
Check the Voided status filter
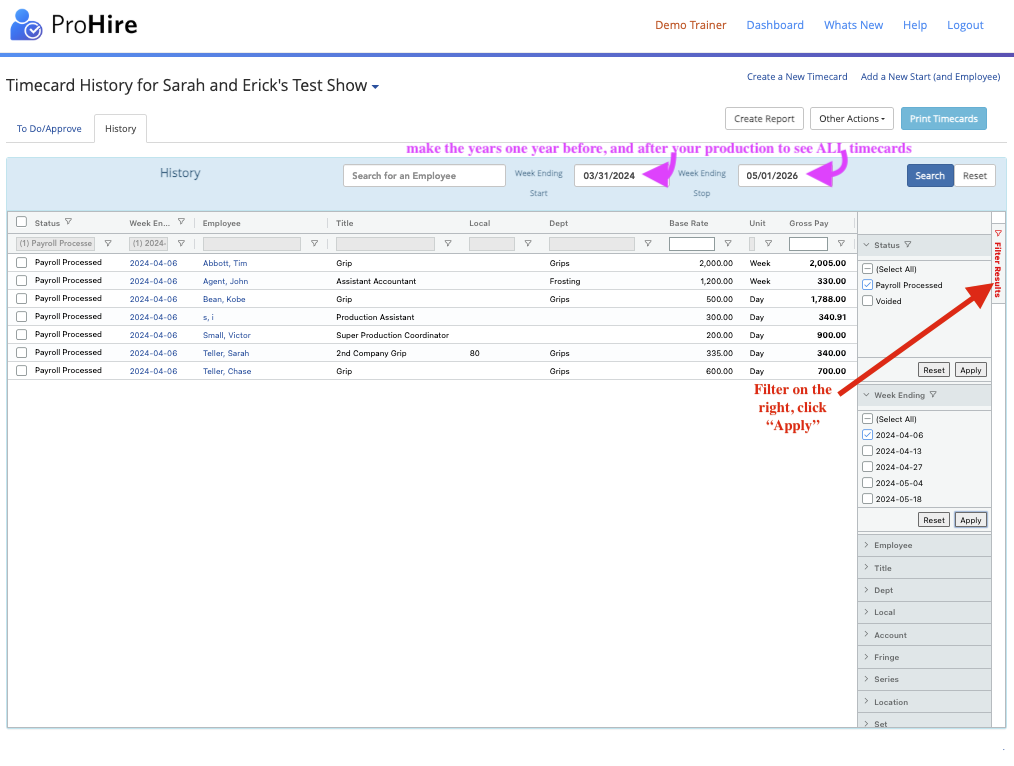[867, 301]
